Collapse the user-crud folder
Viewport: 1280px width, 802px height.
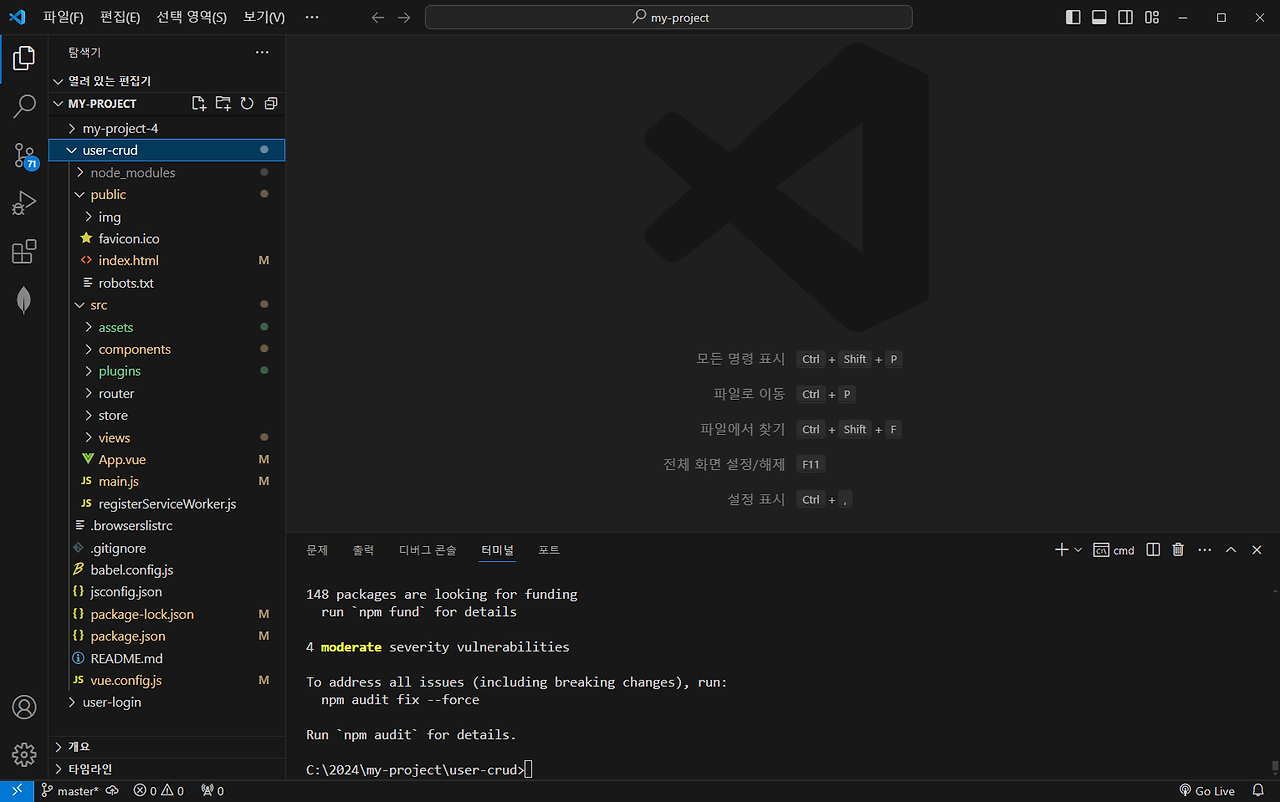[167, 150]
